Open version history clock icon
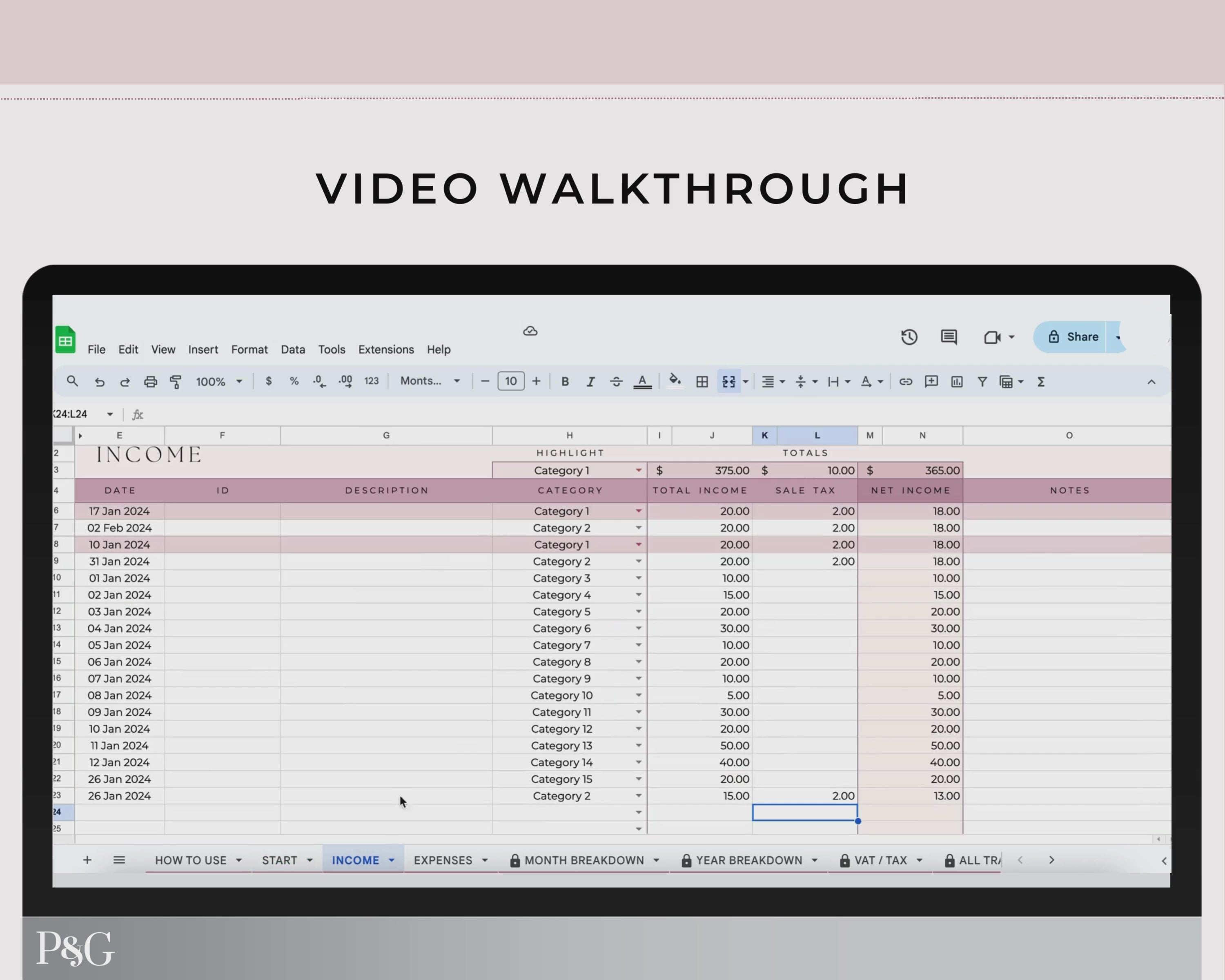 (909, 337)
